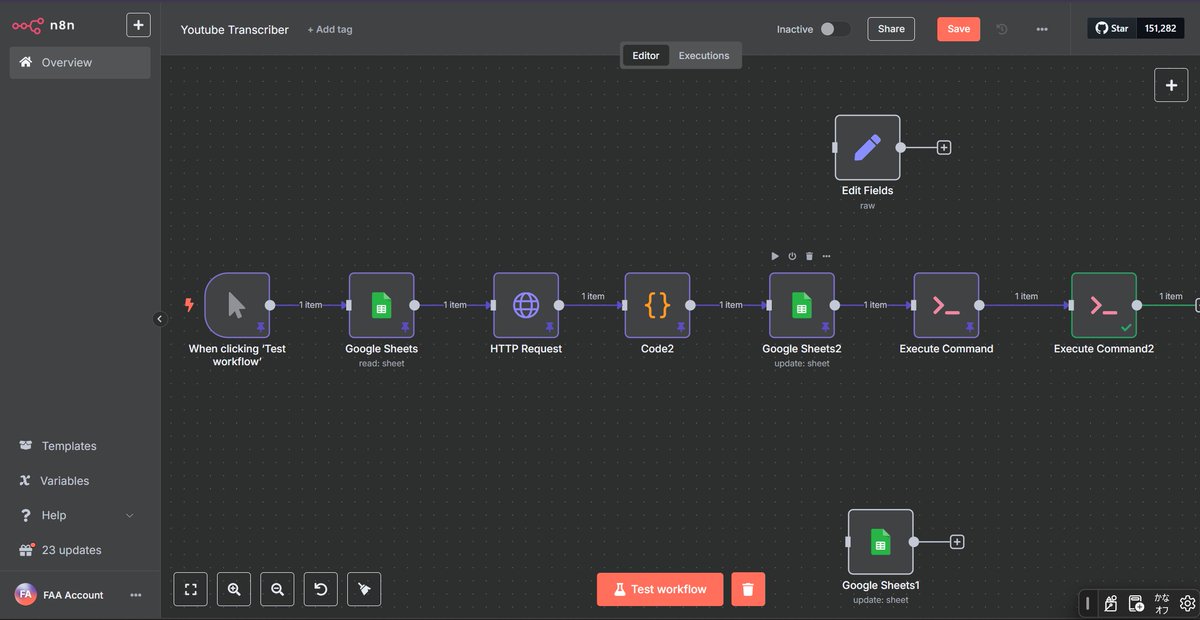Open the add node panel plus button
The height and width of the screenshot is (620, 1200).
(1171, 85)
